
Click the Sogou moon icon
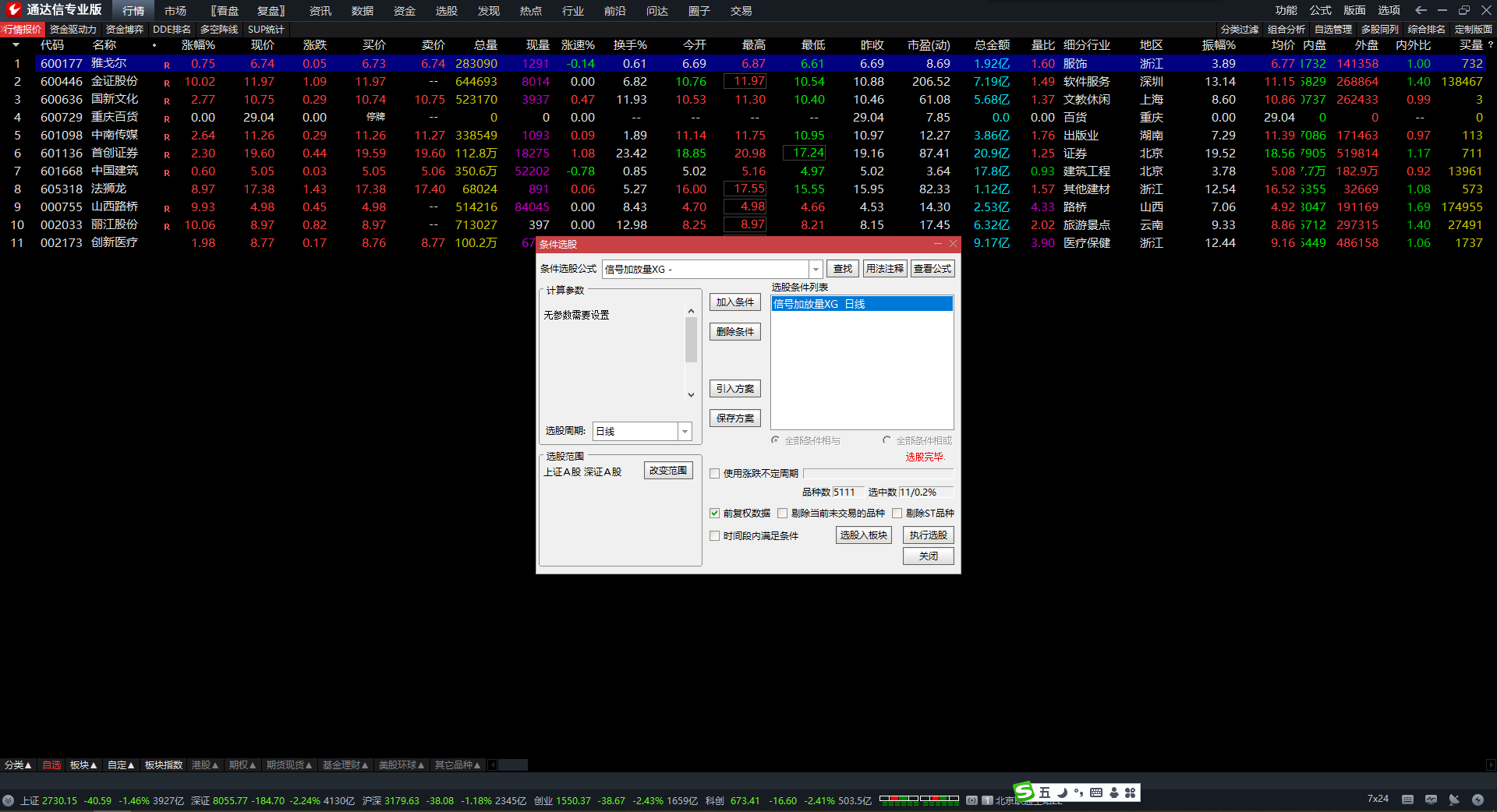tap(1062, 793)
